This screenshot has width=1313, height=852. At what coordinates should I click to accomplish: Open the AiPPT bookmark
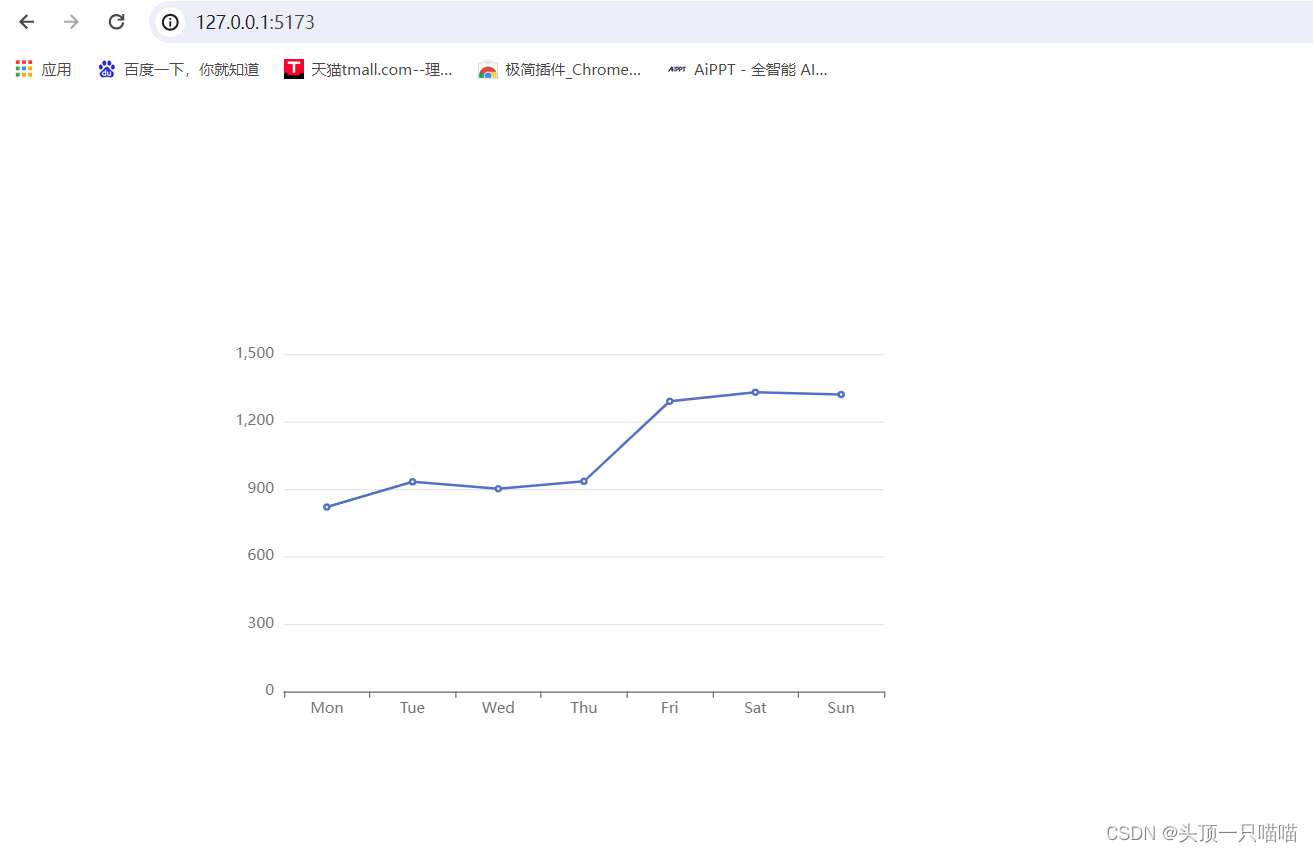pyautogui.click(x=747, y=69)
